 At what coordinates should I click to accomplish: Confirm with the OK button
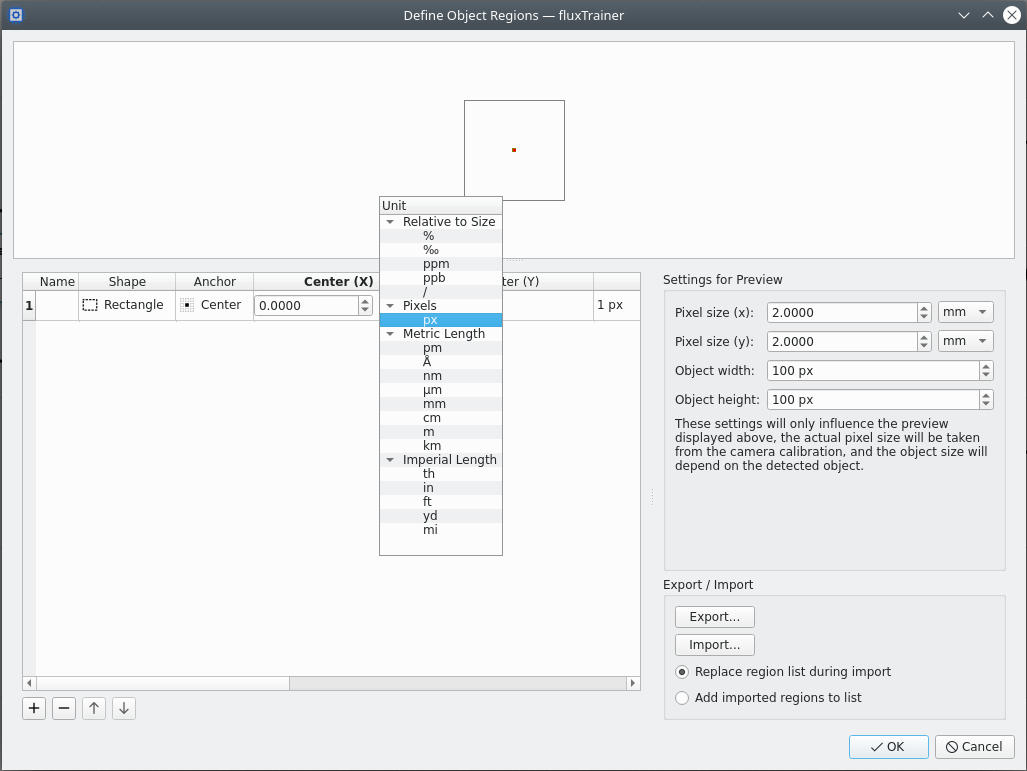click(x=888, y=747)
